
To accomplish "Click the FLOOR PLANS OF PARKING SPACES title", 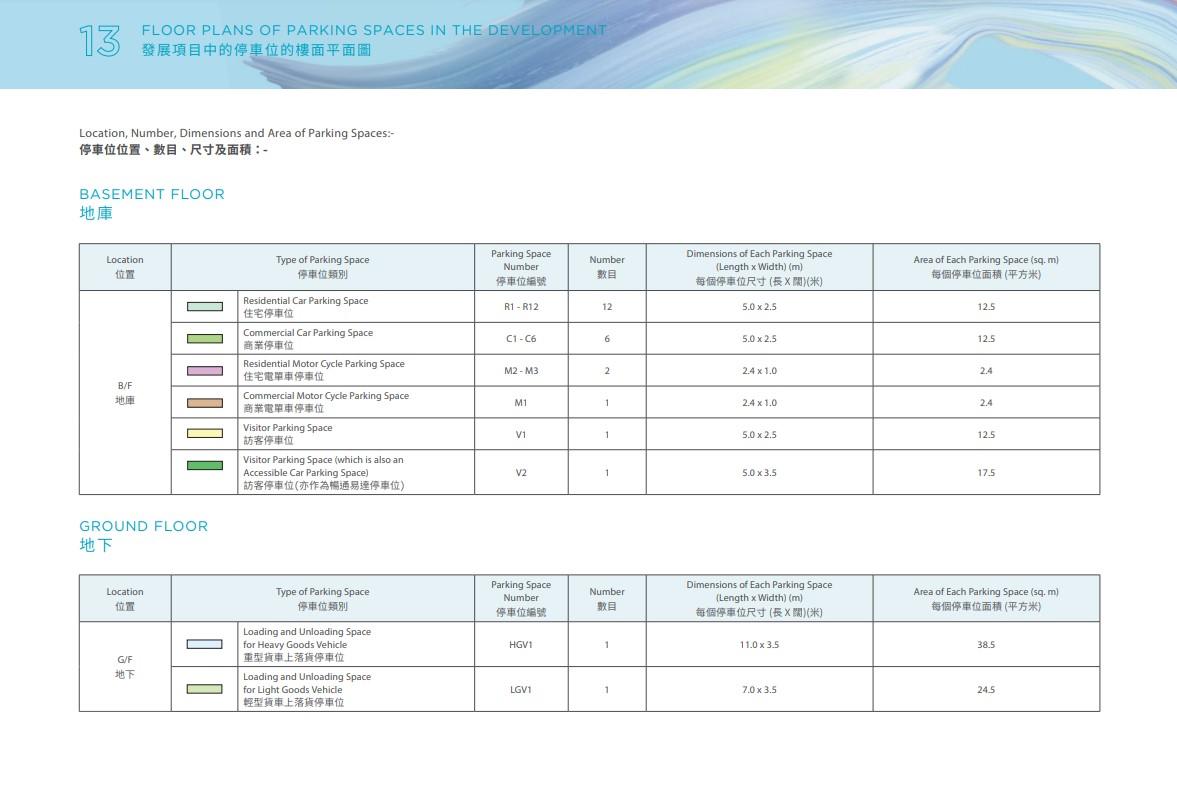I will tap(374, 30).
